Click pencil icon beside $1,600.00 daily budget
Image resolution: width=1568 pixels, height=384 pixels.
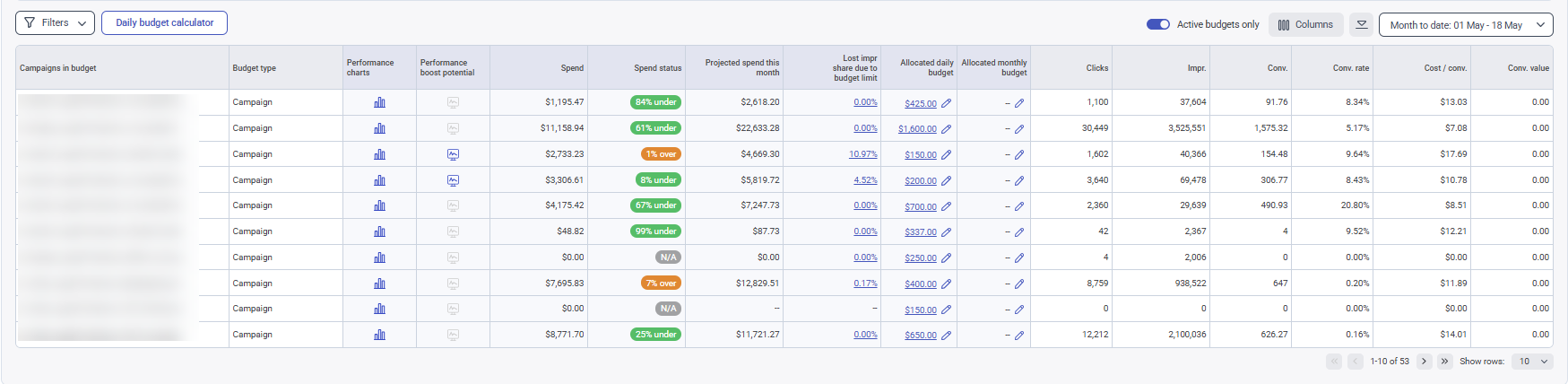[946, 129]
